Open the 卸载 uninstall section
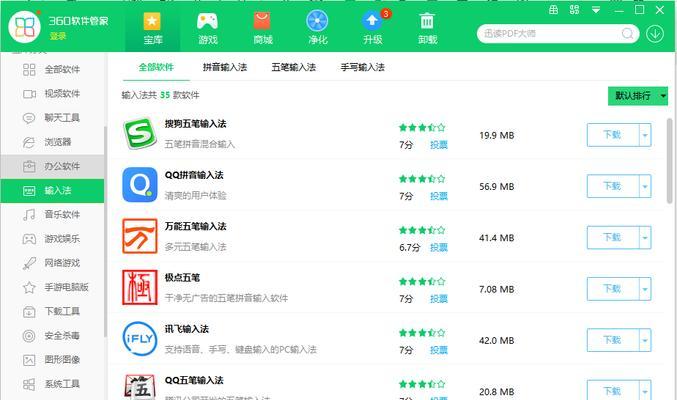 [x=427, y=28]
